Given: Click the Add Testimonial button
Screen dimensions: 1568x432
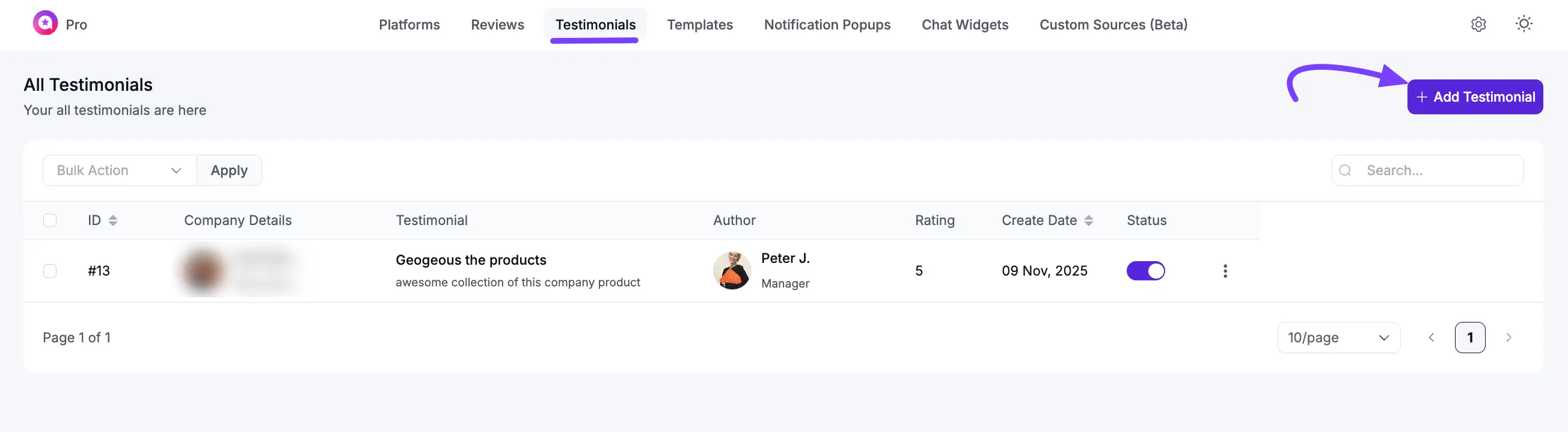Looking at the screenshot, I should pos(1474,97).
